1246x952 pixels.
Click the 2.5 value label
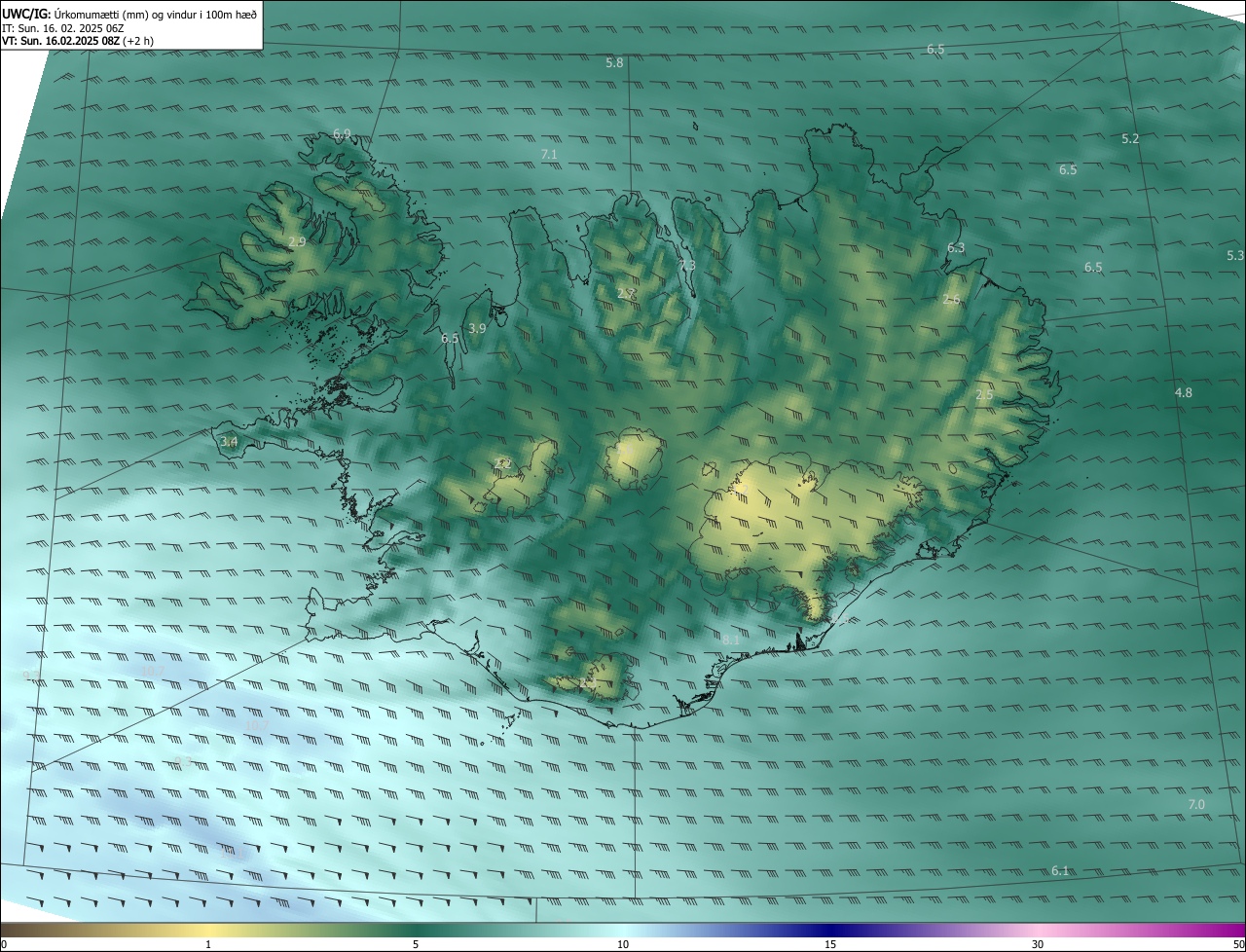pyautogui.click(x=984, y=395)
